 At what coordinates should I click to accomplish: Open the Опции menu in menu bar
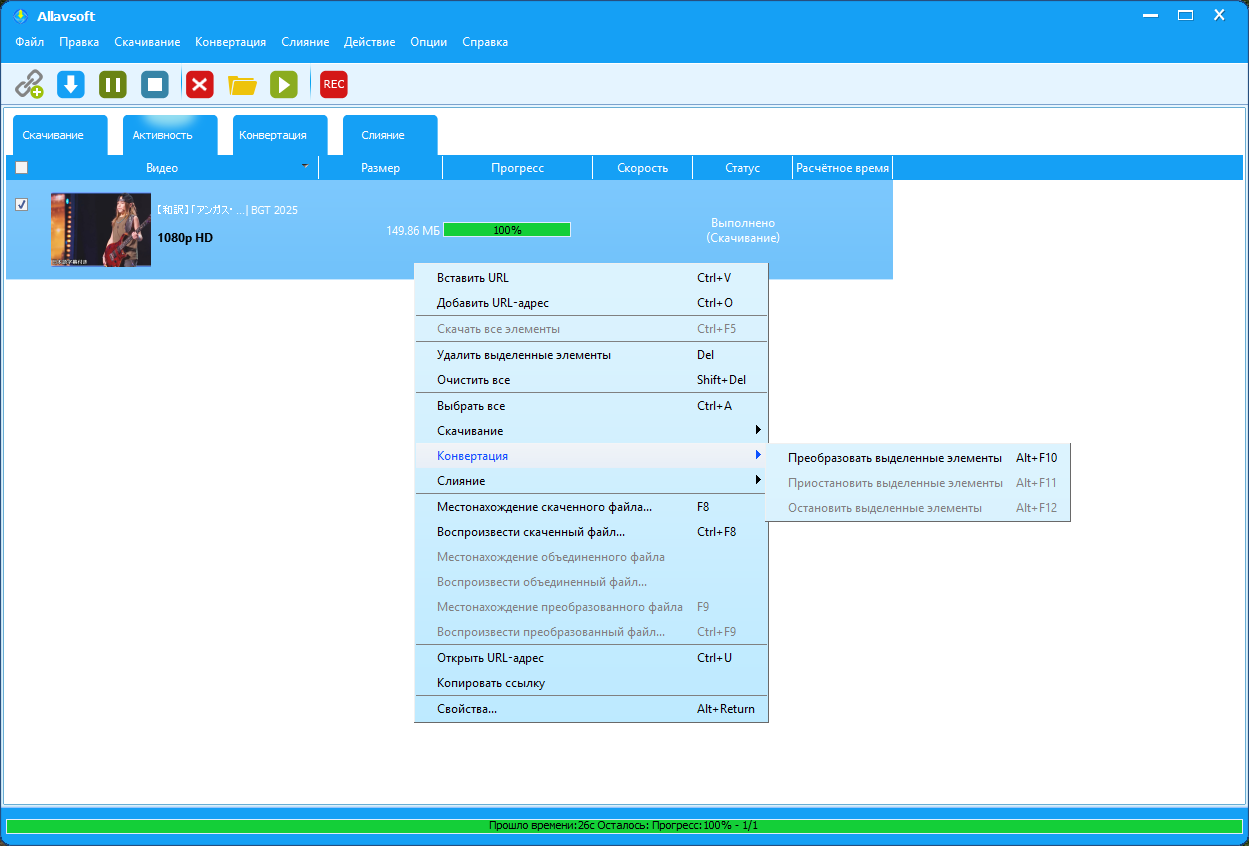coord(429,42)
